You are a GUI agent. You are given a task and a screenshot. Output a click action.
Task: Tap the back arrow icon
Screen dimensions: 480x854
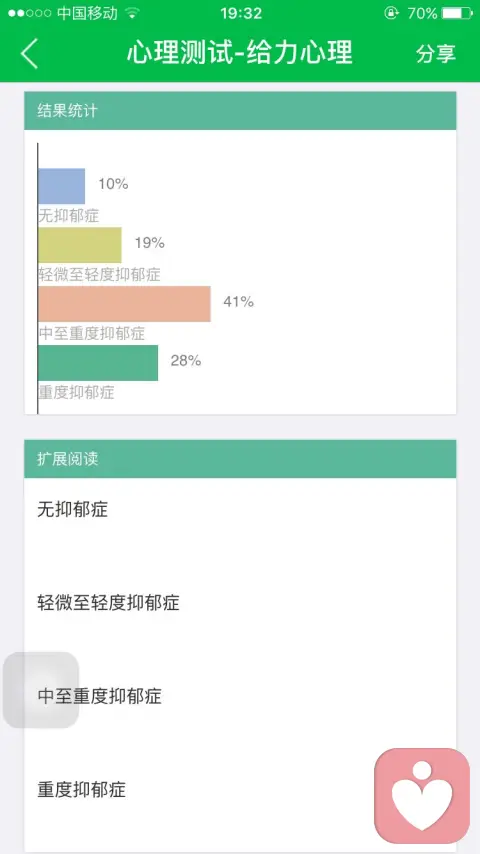(x=29, y=53)
